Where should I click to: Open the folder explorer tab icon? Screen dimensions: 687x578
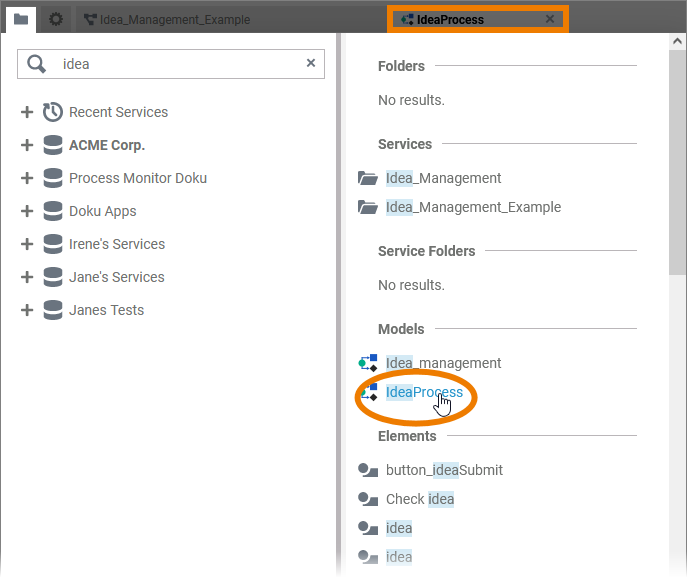(21, 18)
